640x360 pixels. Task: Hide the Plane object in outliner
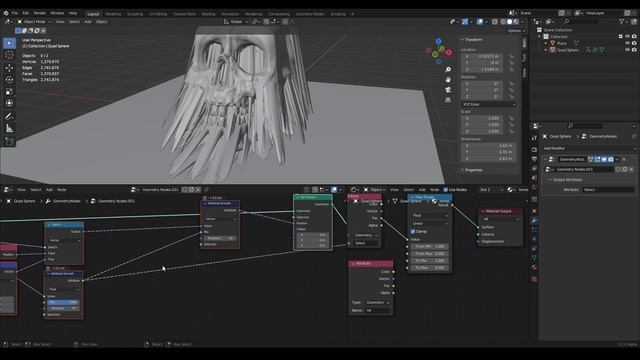[627, 43]
